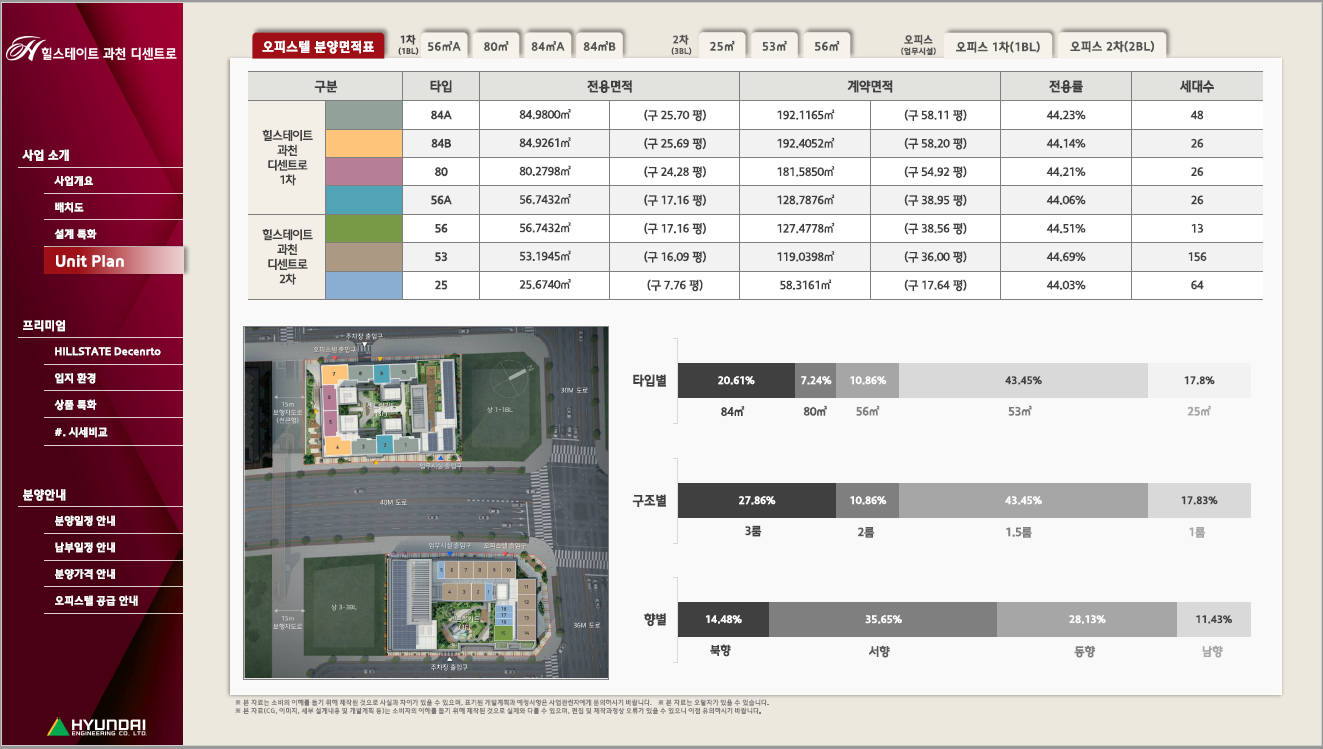This screenshot has width=1323, height=749.
Task: Select the 84㎡A unit tab
Action: (548, 46)
